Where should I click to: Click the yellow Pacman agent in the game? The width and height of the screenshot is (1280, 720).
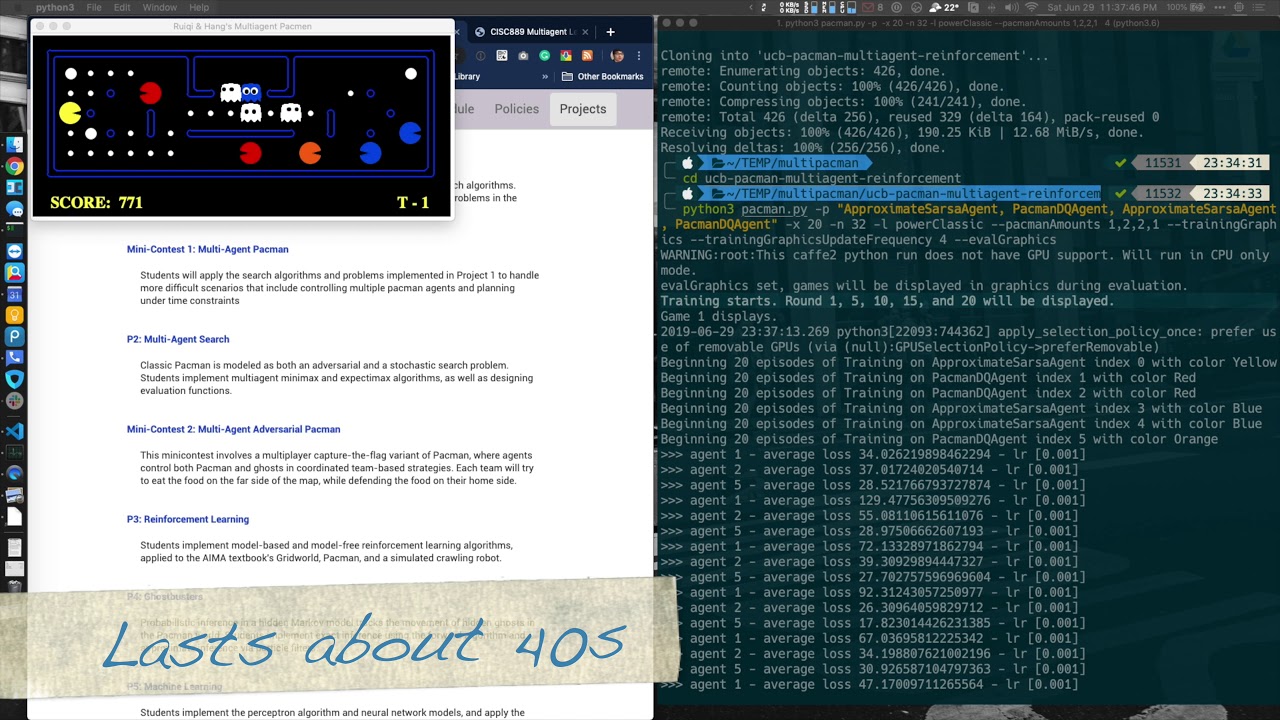70,113
